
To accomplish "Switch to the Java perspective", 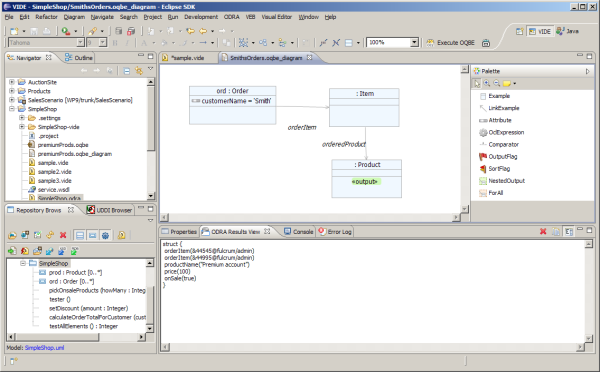I will click(568, 31).
